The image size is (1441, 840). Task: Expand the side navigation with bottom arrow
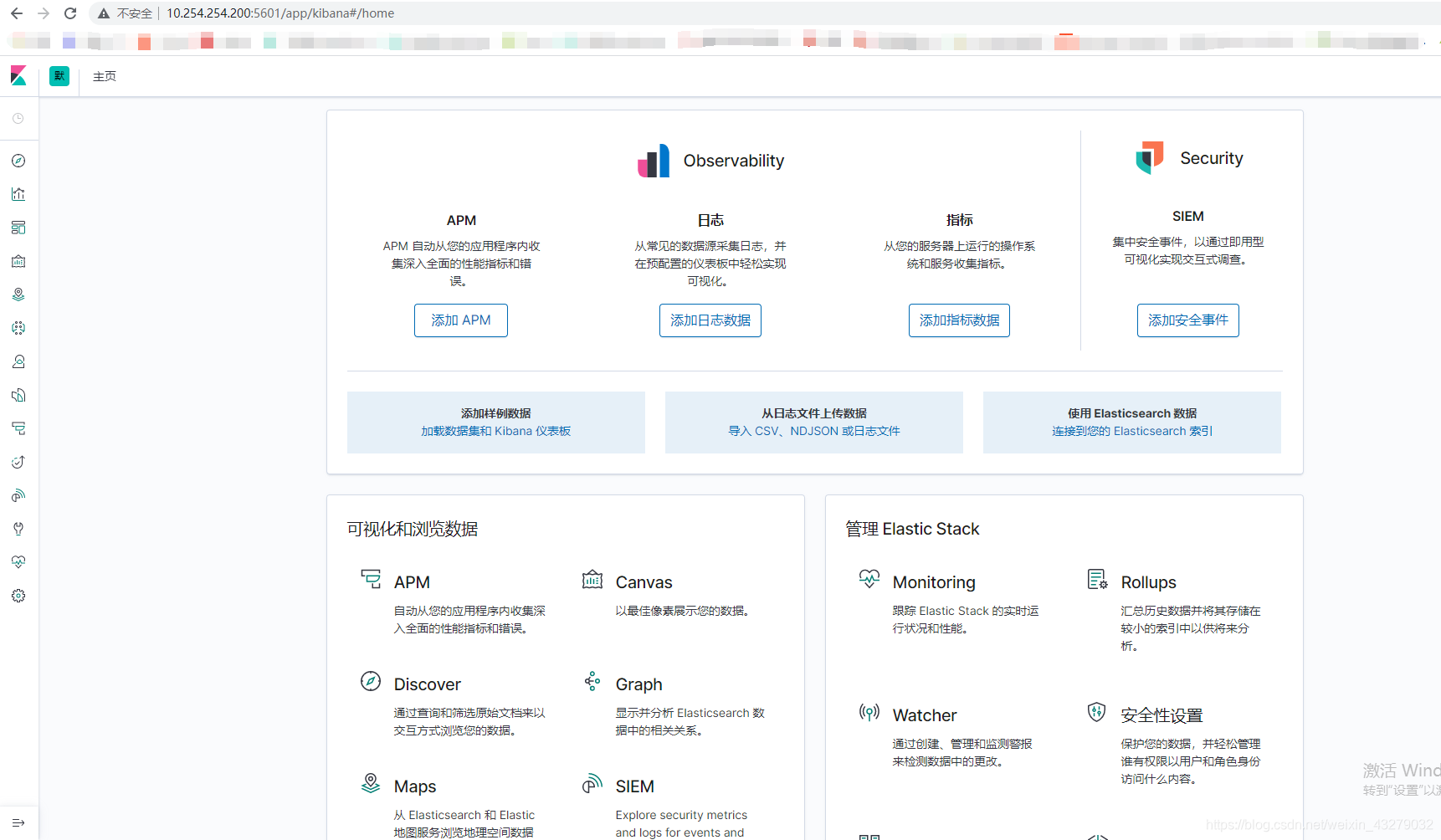(18, 822)
